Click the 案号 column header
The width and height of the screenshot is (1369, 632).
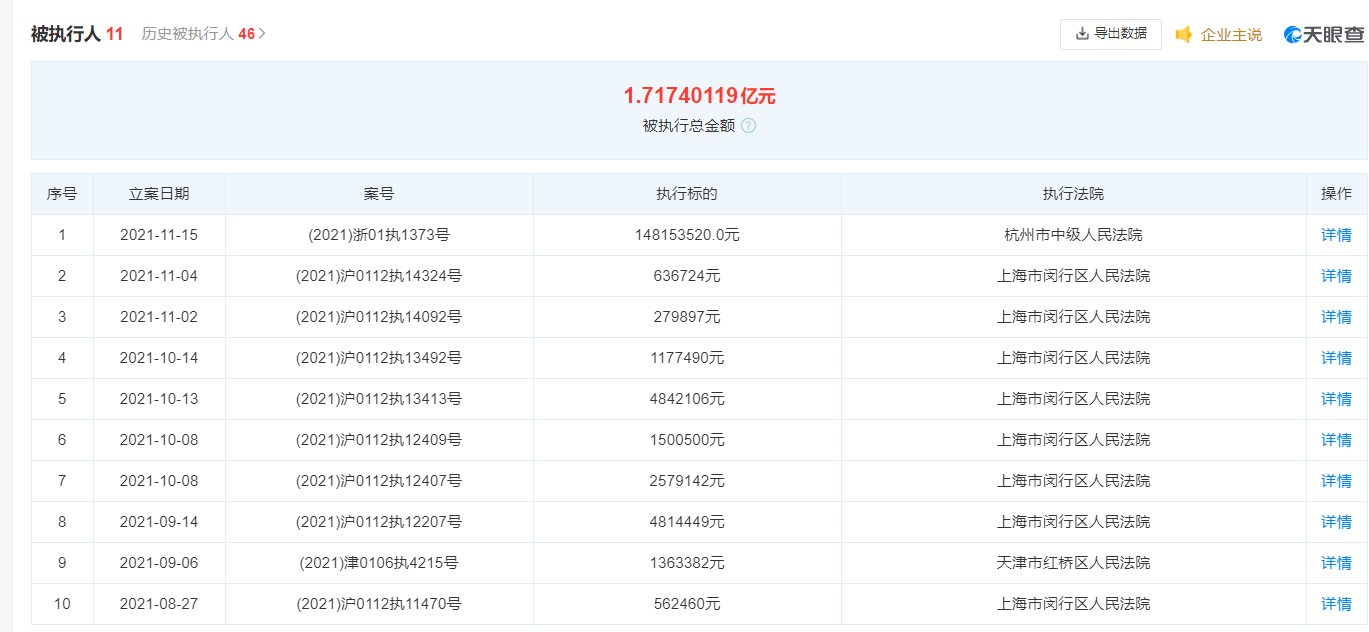point(379,194)
